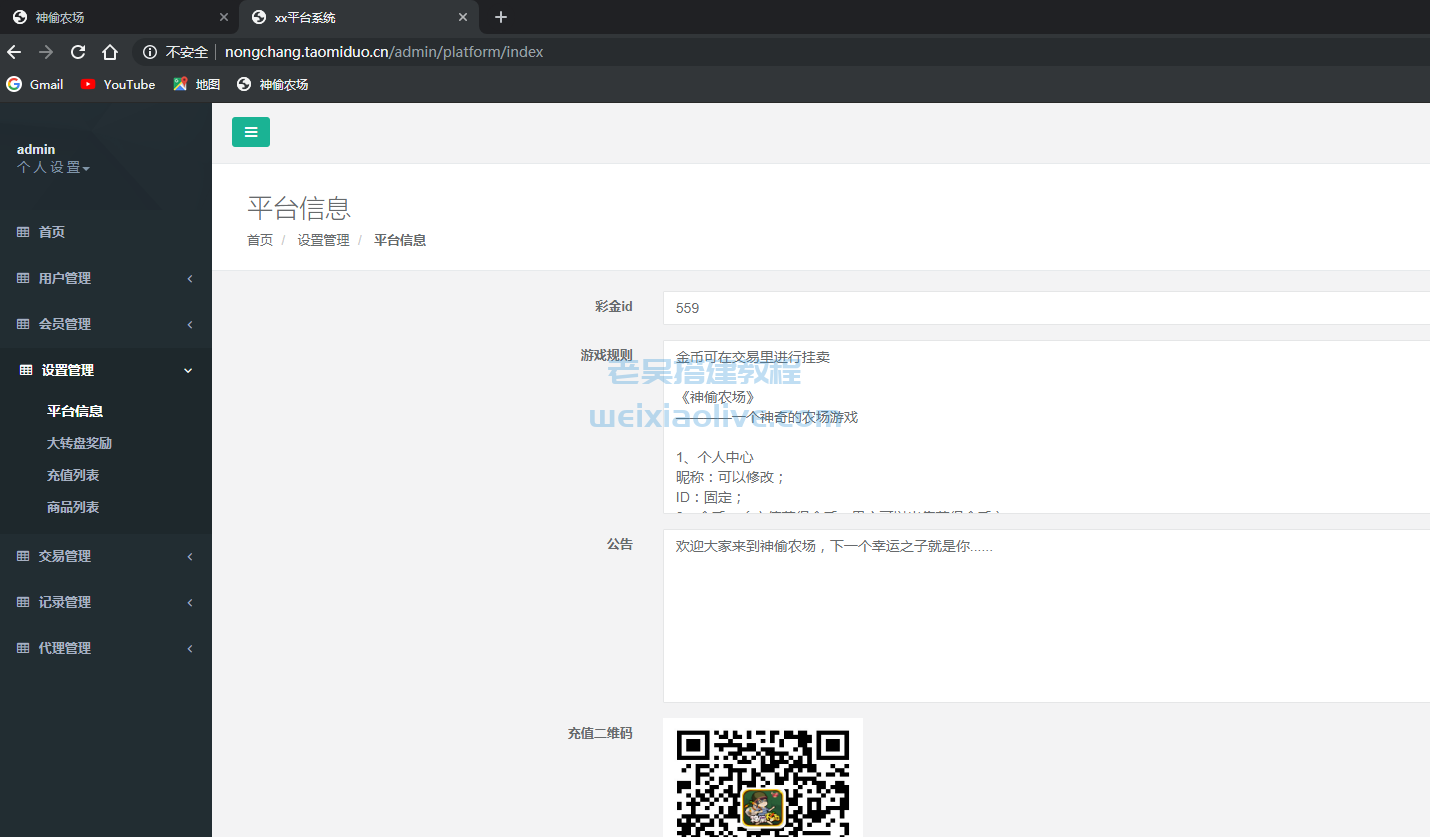Expand 会员管理 menu chevron

pos(190,324)
